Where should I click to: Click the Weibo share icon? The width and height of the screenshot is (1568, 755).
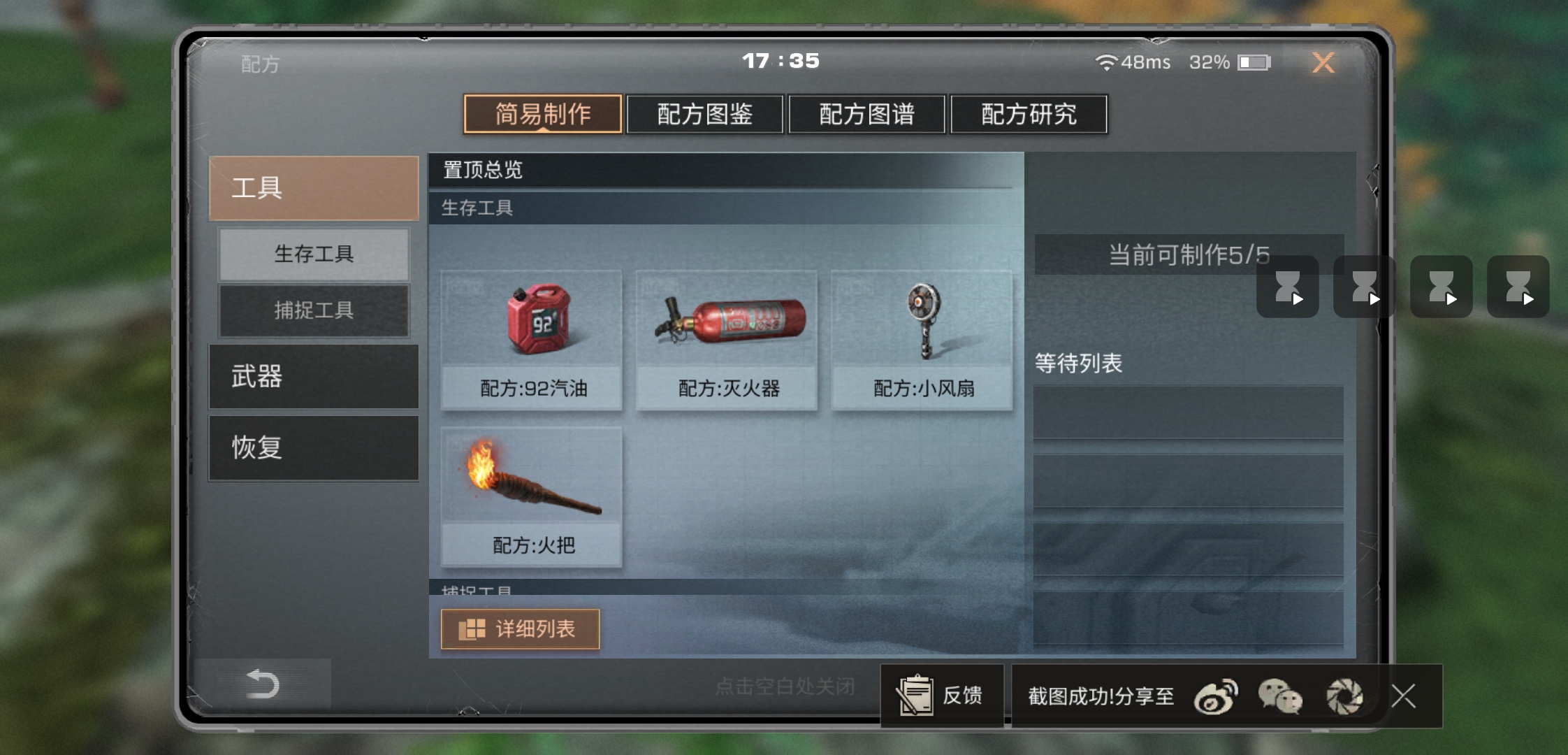coord(1216,696)
